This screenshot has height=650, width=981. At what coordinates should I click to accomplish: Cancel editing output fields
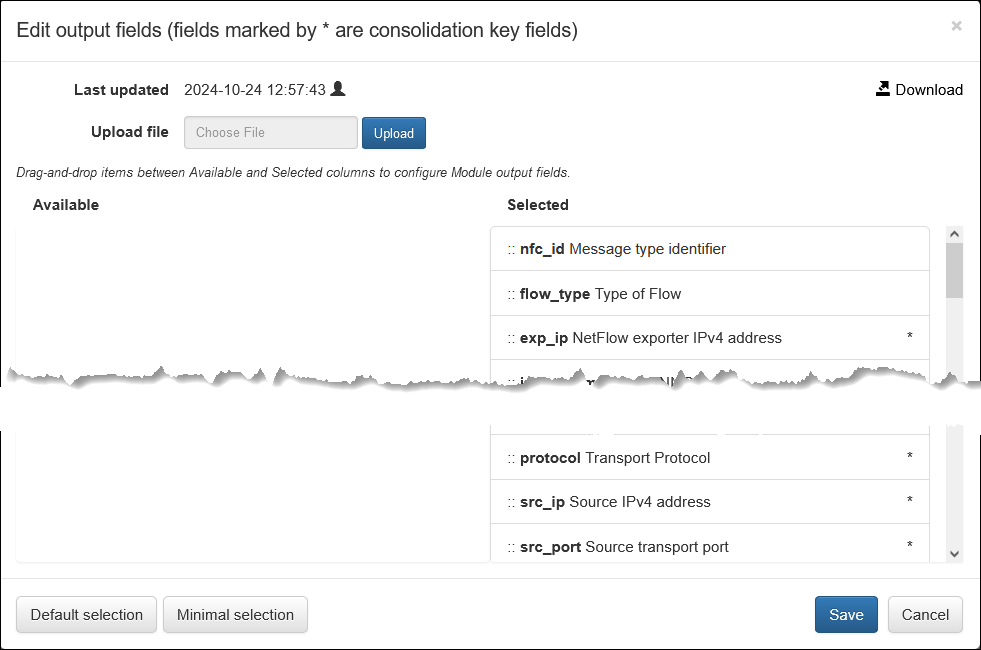[925, 615]
